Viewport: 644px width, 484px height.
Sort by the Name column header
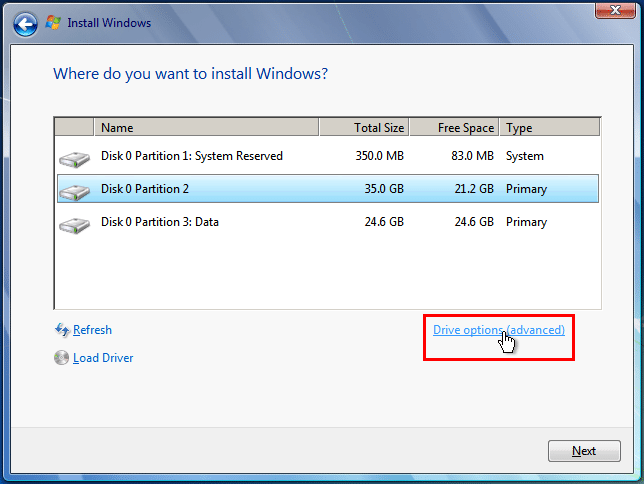207,127
